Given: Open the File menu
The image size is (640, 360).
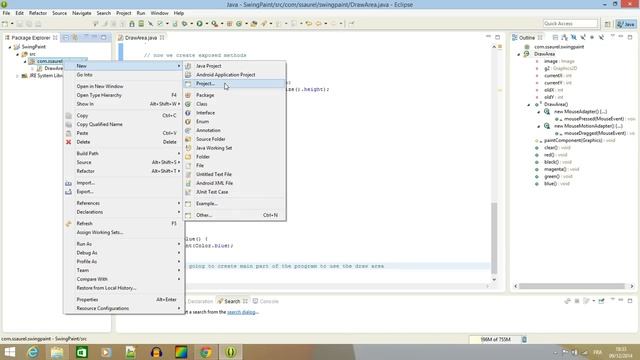Looking at the screenshot, I should point(6,13).
